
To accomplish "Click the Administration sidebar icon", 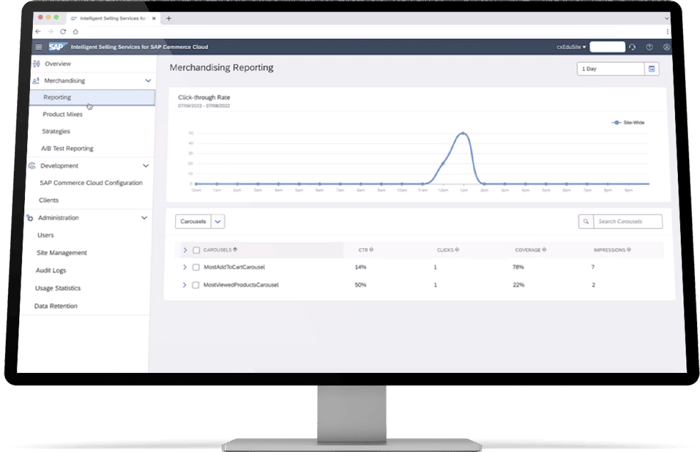I will (x=30, y=218).
